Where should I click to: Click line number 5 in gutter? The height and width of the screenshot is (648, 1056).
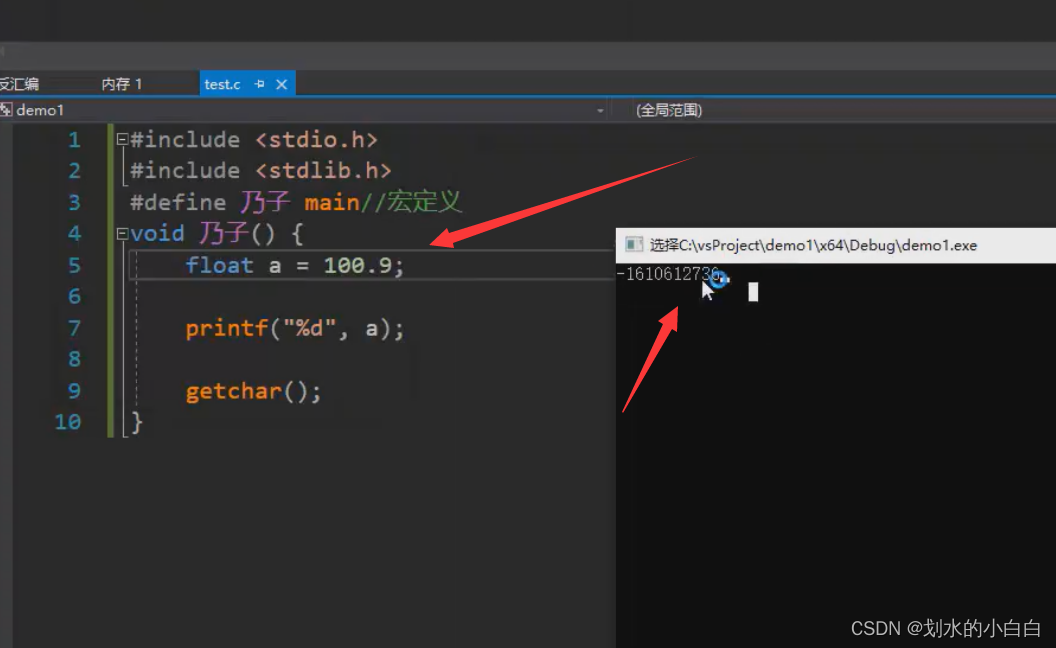[74, 265]
